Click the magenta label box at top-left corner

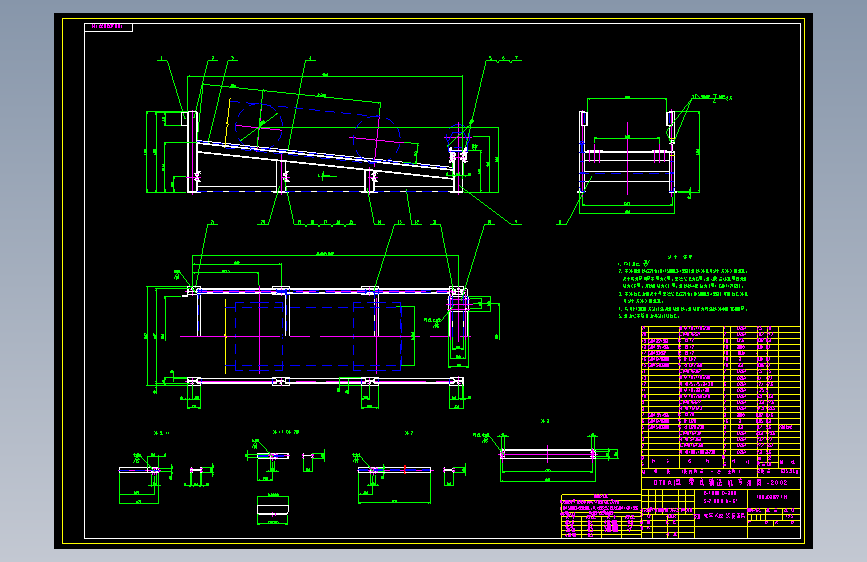click(108, 27)
